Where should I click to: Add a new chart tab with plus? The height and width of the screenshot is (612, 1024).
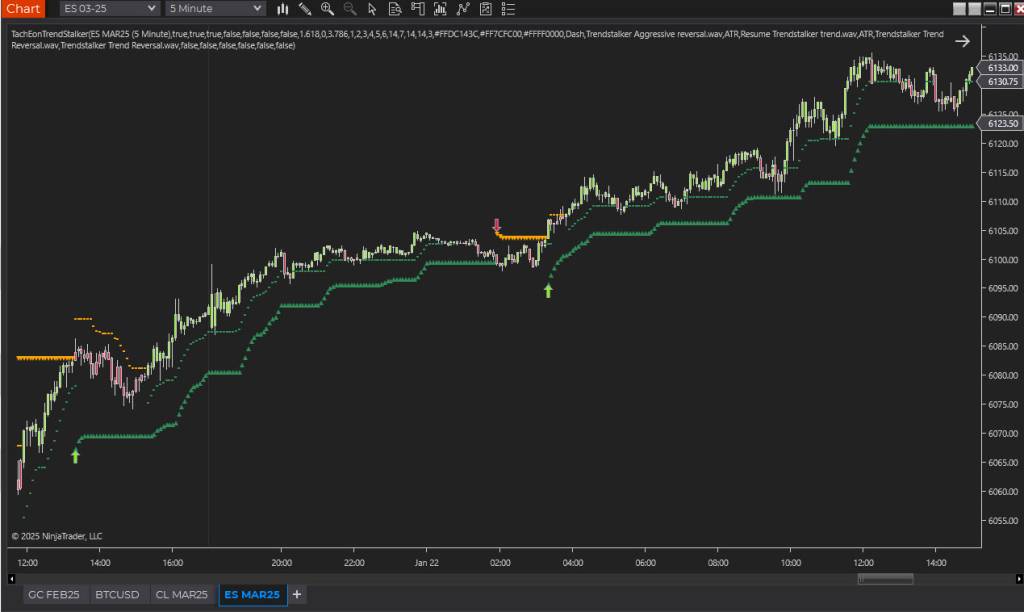(297, 595)
